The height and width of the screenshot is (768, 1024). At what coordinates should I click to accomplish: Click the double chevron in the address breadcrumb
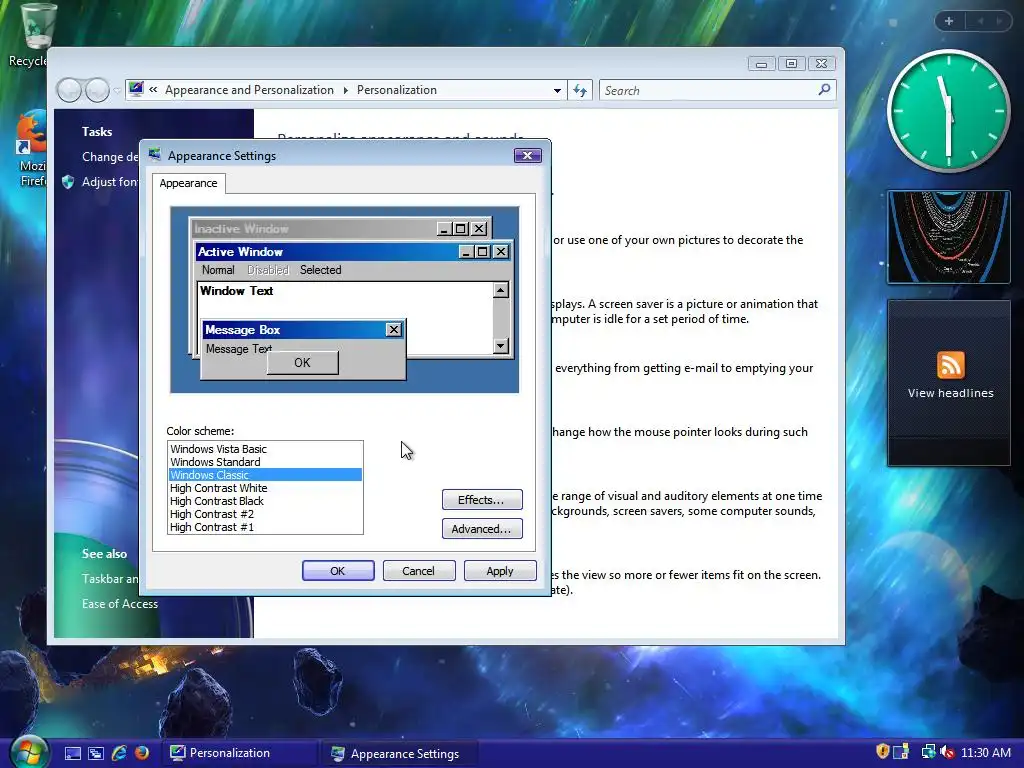pos(153,90)
